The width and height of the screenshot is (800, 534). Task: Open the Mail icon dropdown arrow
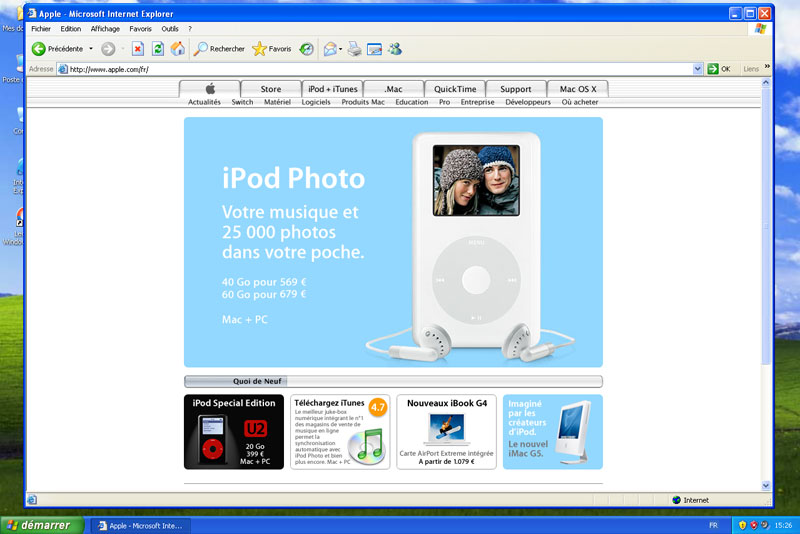340,49
